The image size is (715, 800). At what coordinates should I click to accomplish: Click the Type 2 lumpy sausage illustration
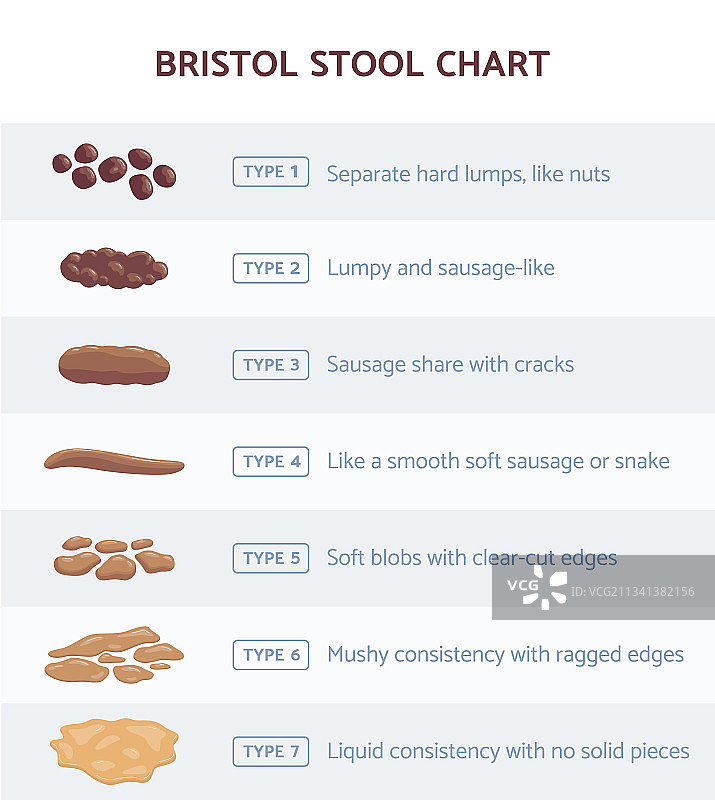tap(114, 268)
